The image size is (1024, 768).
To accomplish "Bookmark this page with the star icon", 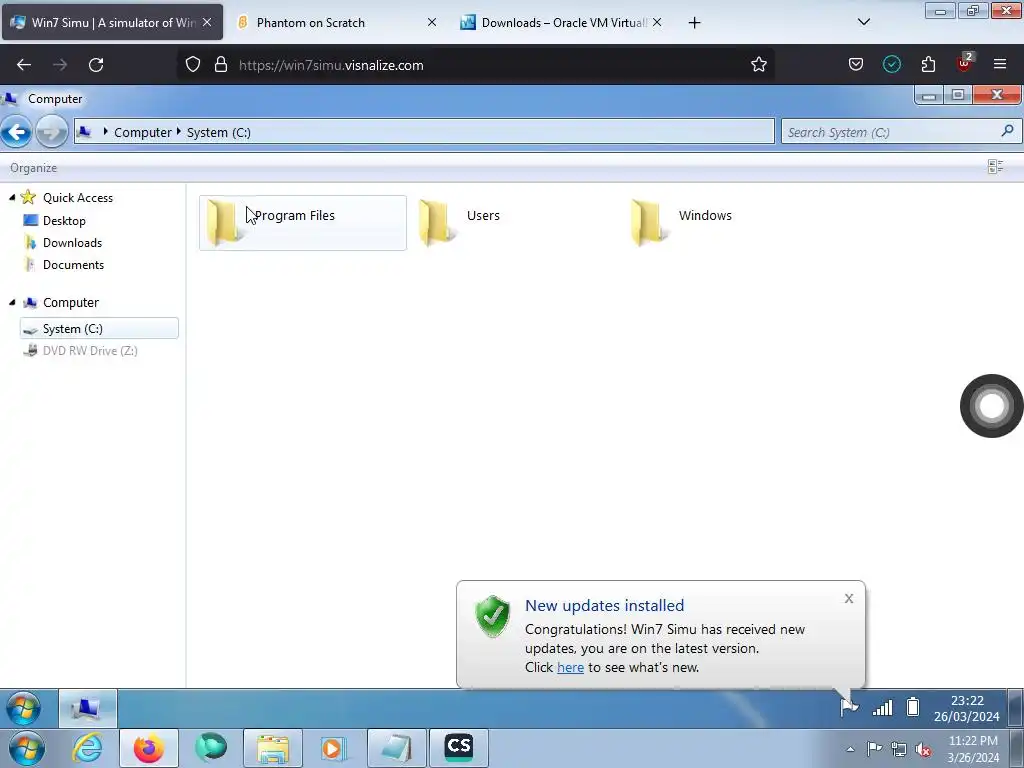I will pos(758,65).
